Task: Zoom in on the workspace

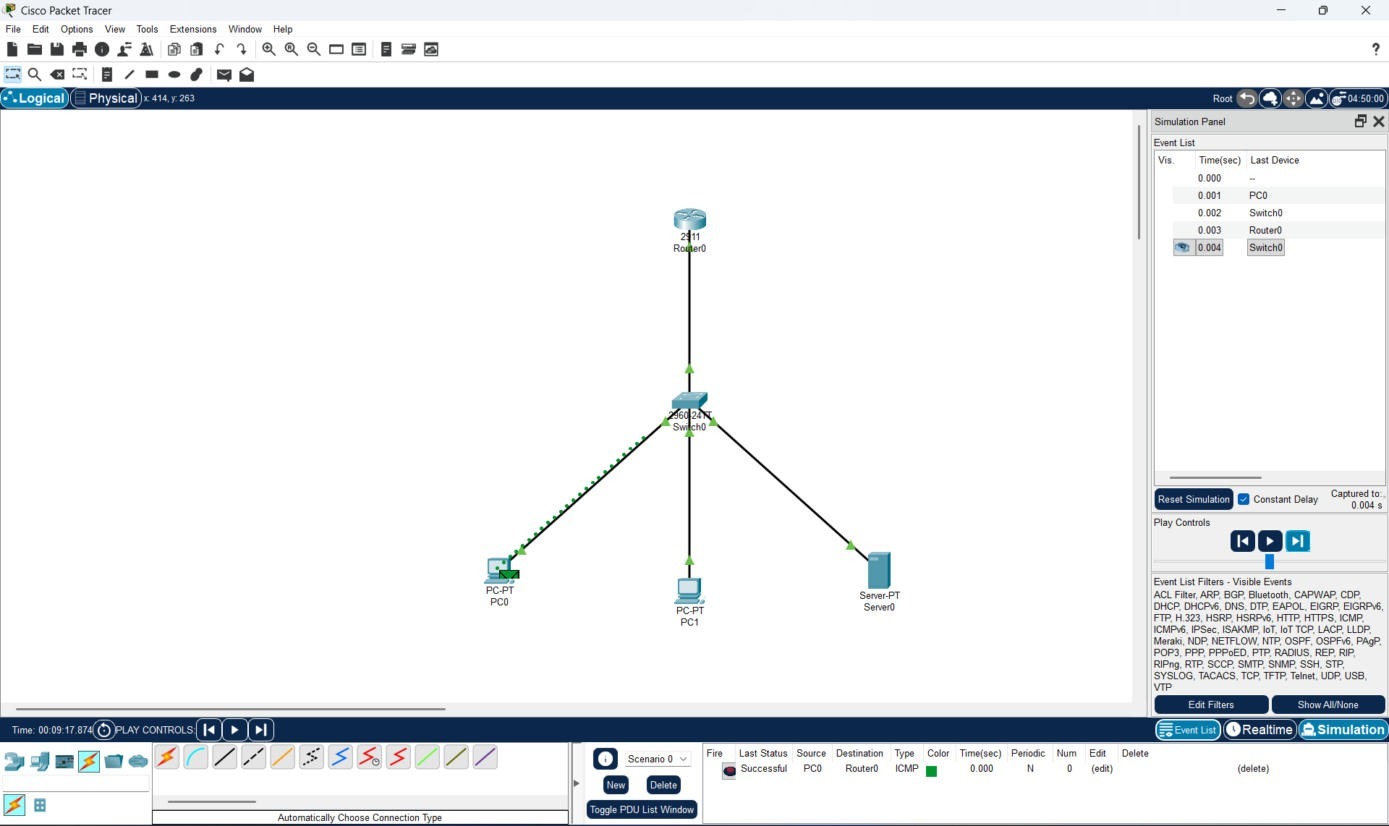Action: click(269, 49)
